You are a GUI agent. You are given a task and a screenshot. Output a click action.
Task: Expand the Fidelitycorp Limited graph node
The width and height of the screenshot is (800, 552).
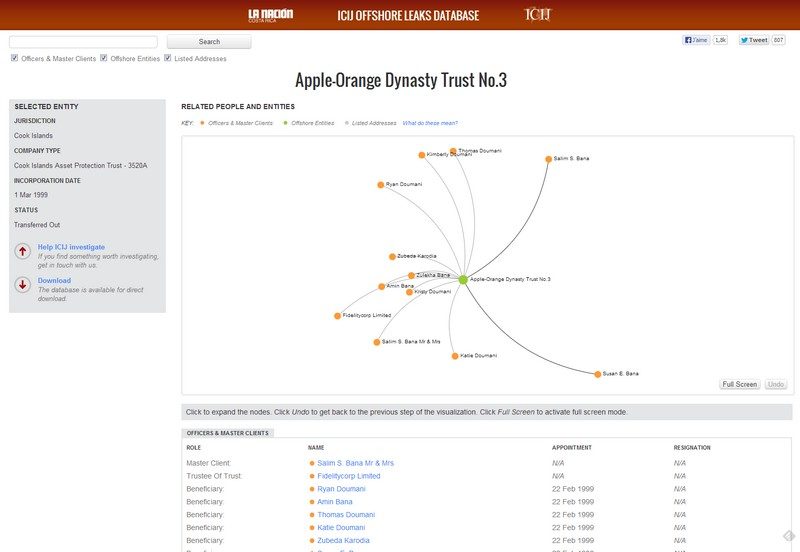pyautogui.click(x=337, y=316)
